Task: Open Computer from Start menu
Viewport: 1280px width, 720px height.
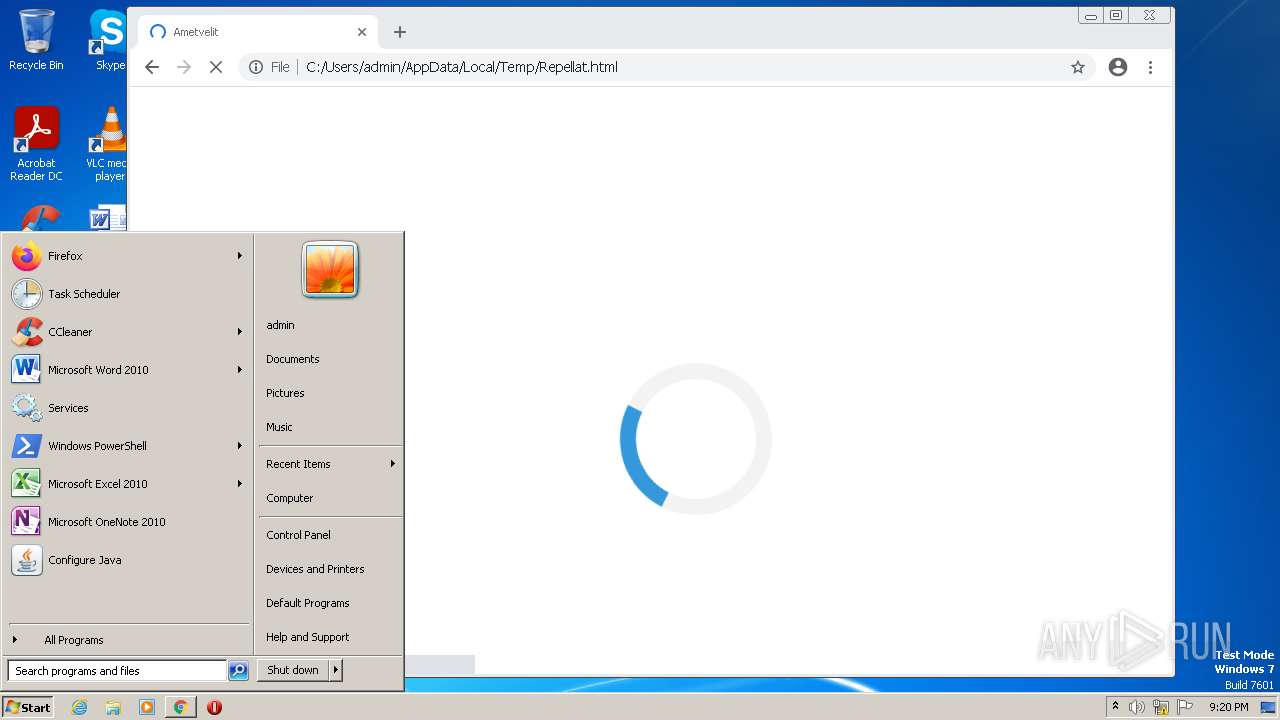Action: [x=330, y=498]
